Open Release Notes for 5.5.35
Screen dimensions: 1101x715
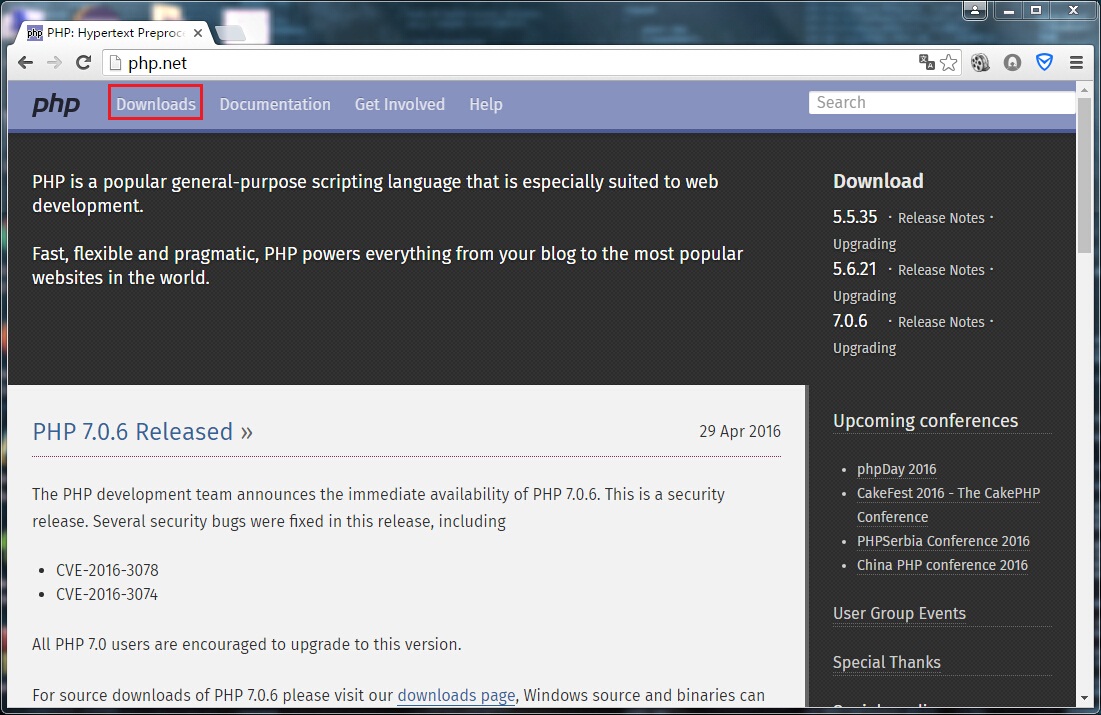tap(941, 218)
